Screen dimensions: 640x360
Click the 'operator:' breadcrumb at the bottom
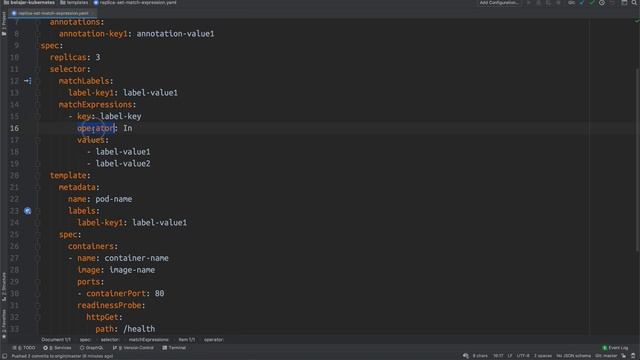tap(213, 340)
